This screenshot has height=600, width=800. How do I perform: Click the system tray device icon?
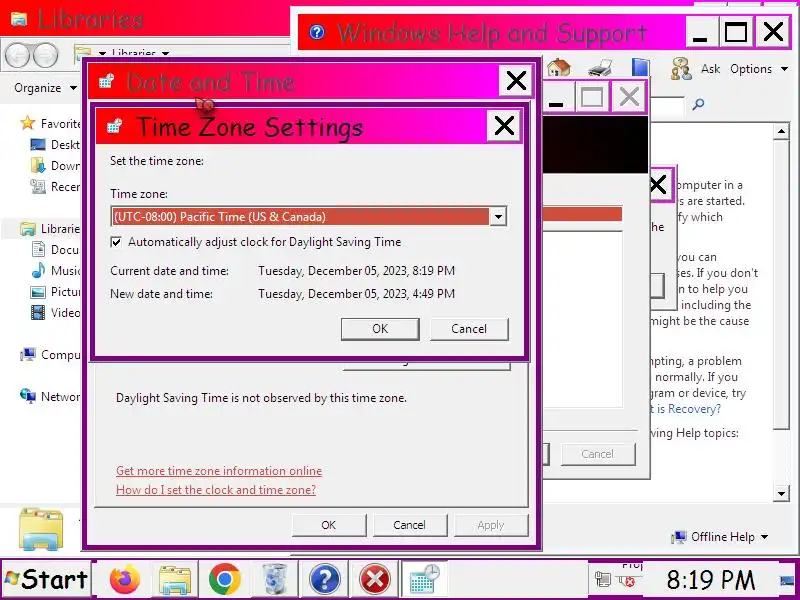pos(603,580)
